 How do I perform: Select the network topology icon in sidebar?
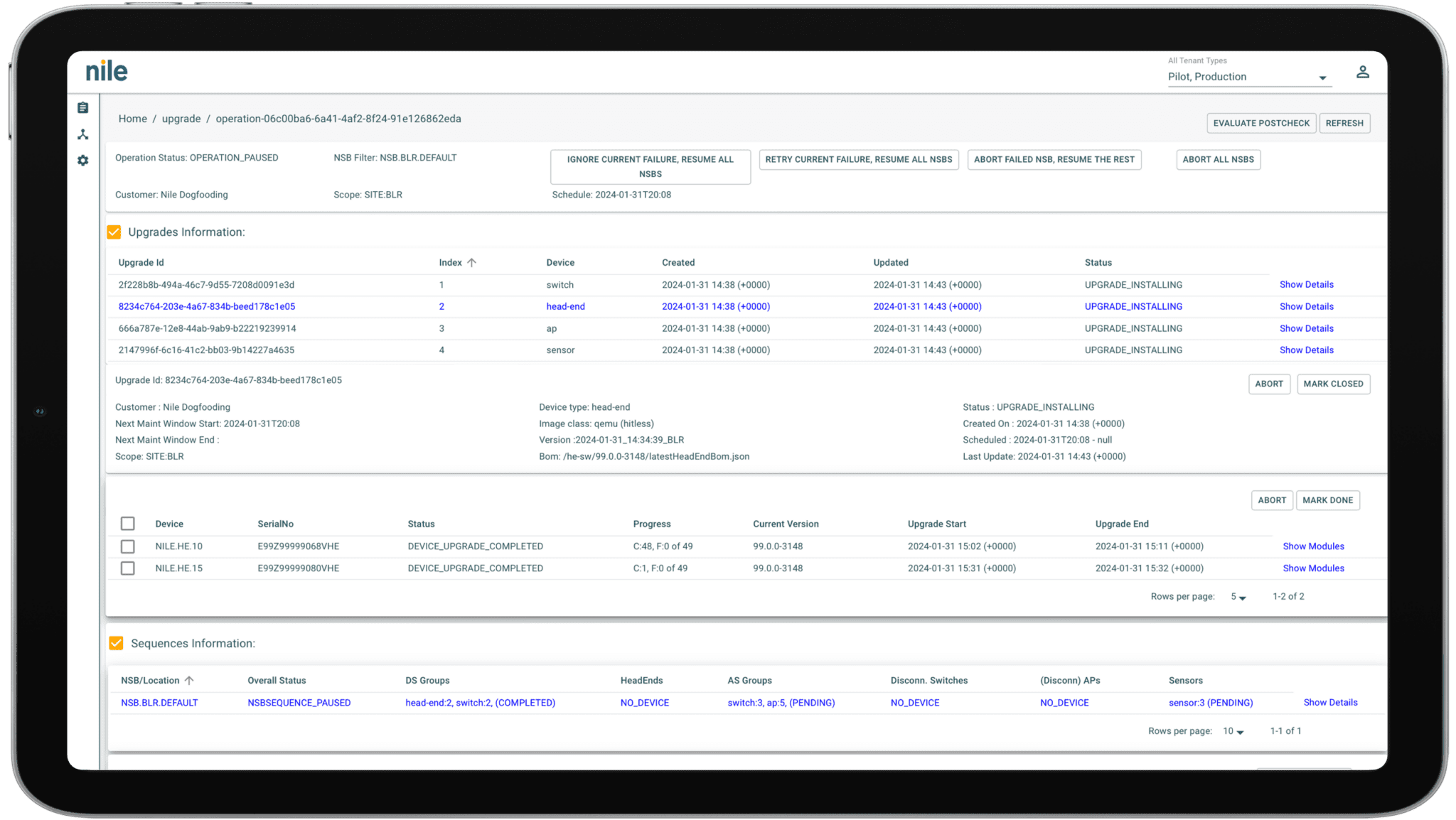pos(82,134)
